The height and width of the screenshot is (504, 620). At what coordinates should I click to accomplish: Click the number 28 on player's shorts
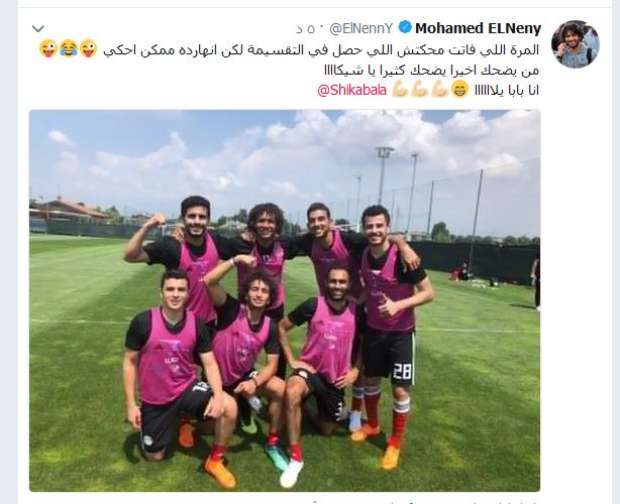(x=402, y=372)
